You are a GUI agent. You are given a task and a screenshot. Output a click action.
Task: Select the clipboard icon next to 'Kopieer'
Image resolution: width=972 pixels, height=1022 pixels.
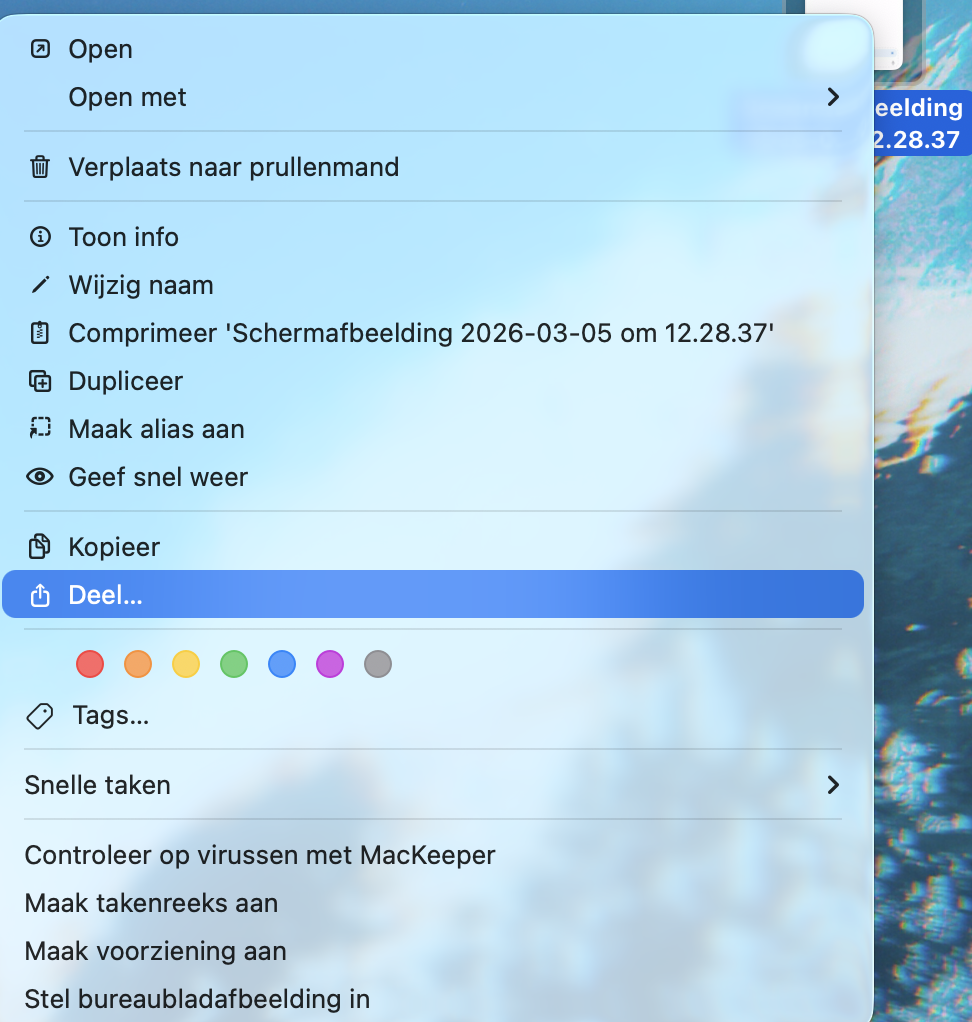pyautogui.click(x=40, y=547)
